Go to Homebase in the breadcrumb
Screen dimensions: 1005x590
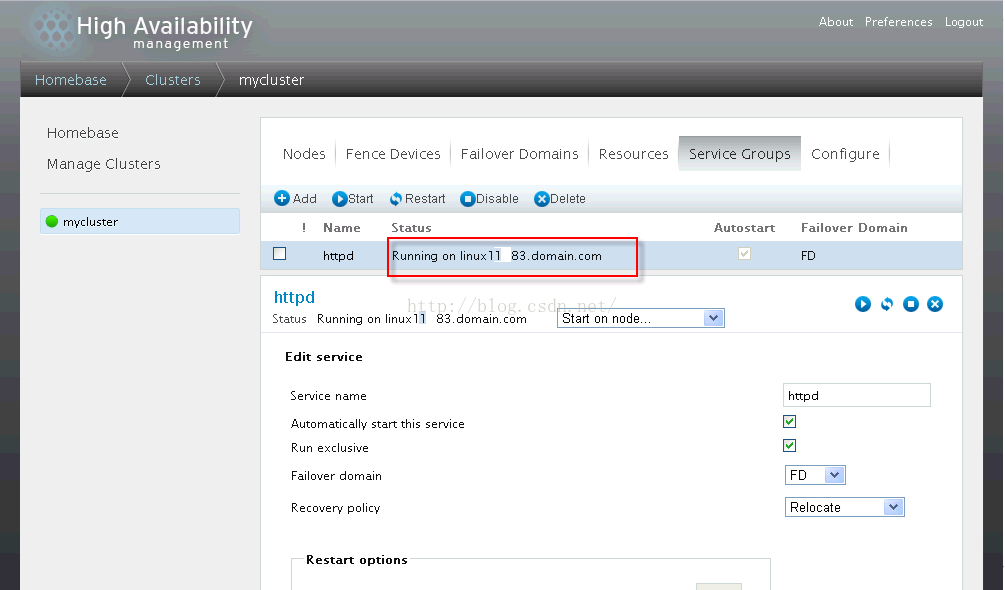(x=71, y=80)
